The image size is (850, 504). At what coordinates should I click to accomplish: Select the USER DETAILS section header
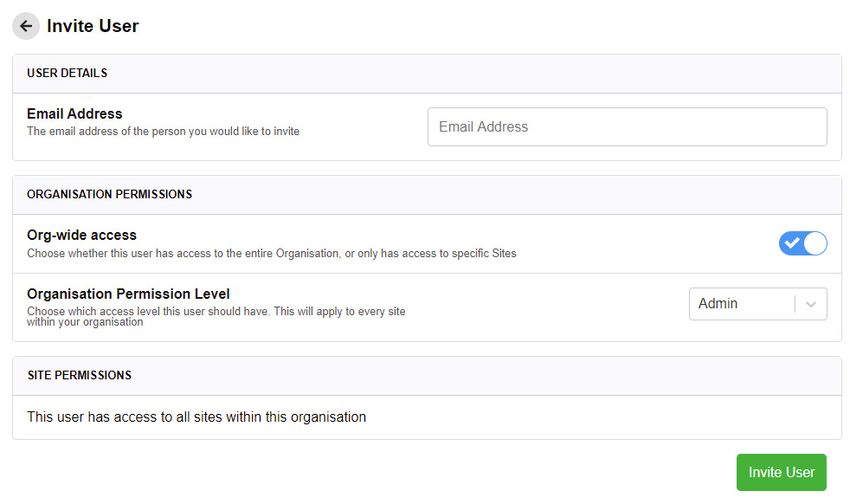point(67,73)
